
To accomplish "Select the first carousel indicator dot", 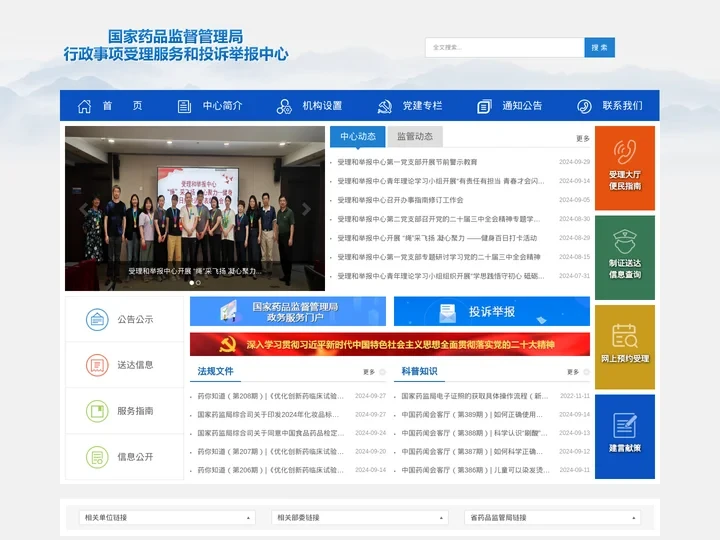I will click(x=191, y=283).
